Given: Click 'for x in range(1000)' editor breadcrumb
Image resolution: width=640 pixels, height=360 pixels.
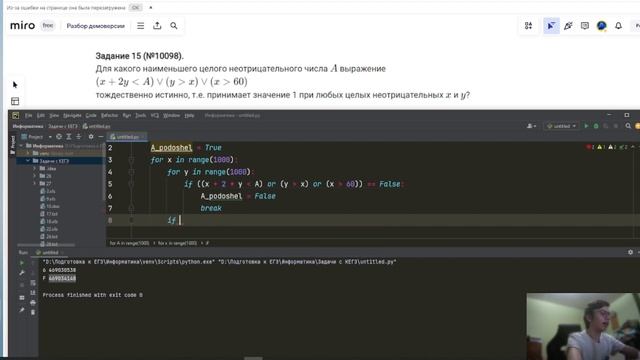Looking at the screenshot, I should [177, 243].
